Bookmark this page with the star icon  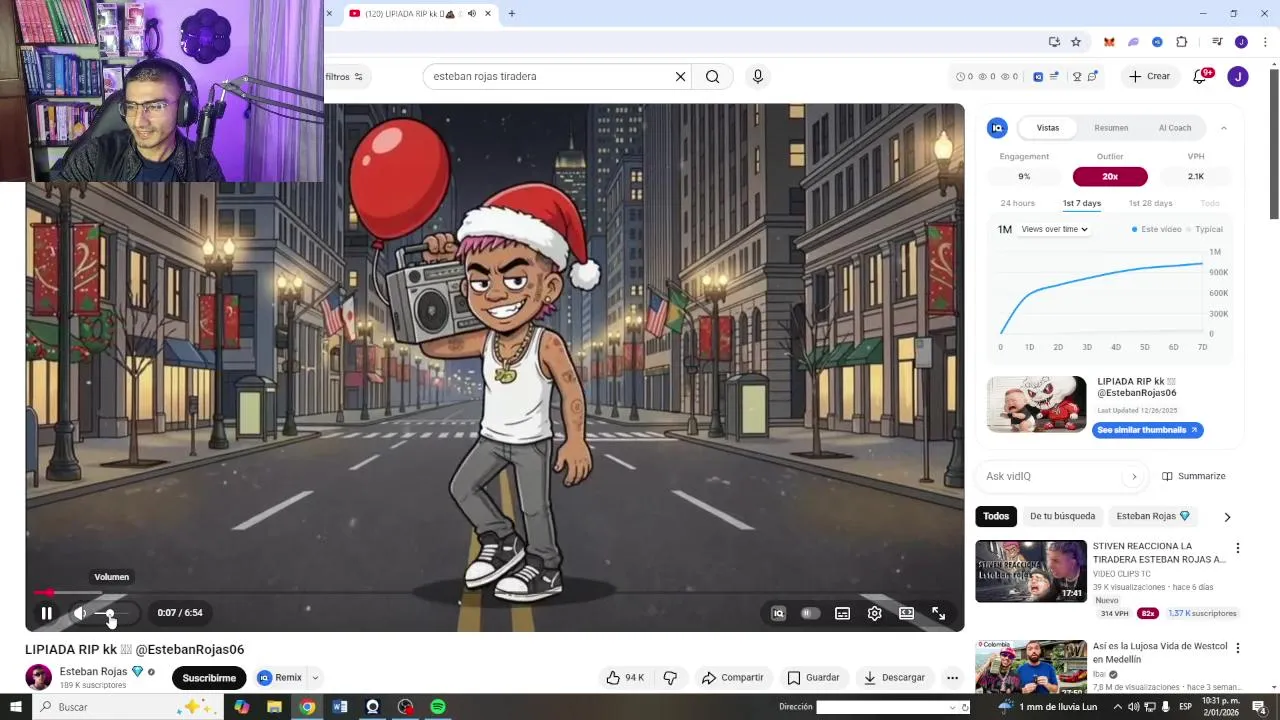pyautogui.click(x=1076, y=42)
